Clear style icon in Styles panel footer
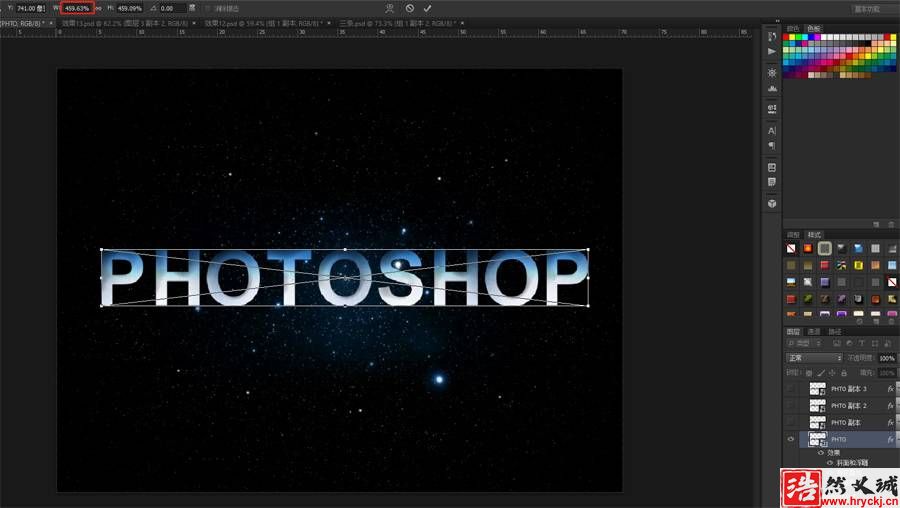Viewport: 900px width, 508px height. (x=859, y=322)
